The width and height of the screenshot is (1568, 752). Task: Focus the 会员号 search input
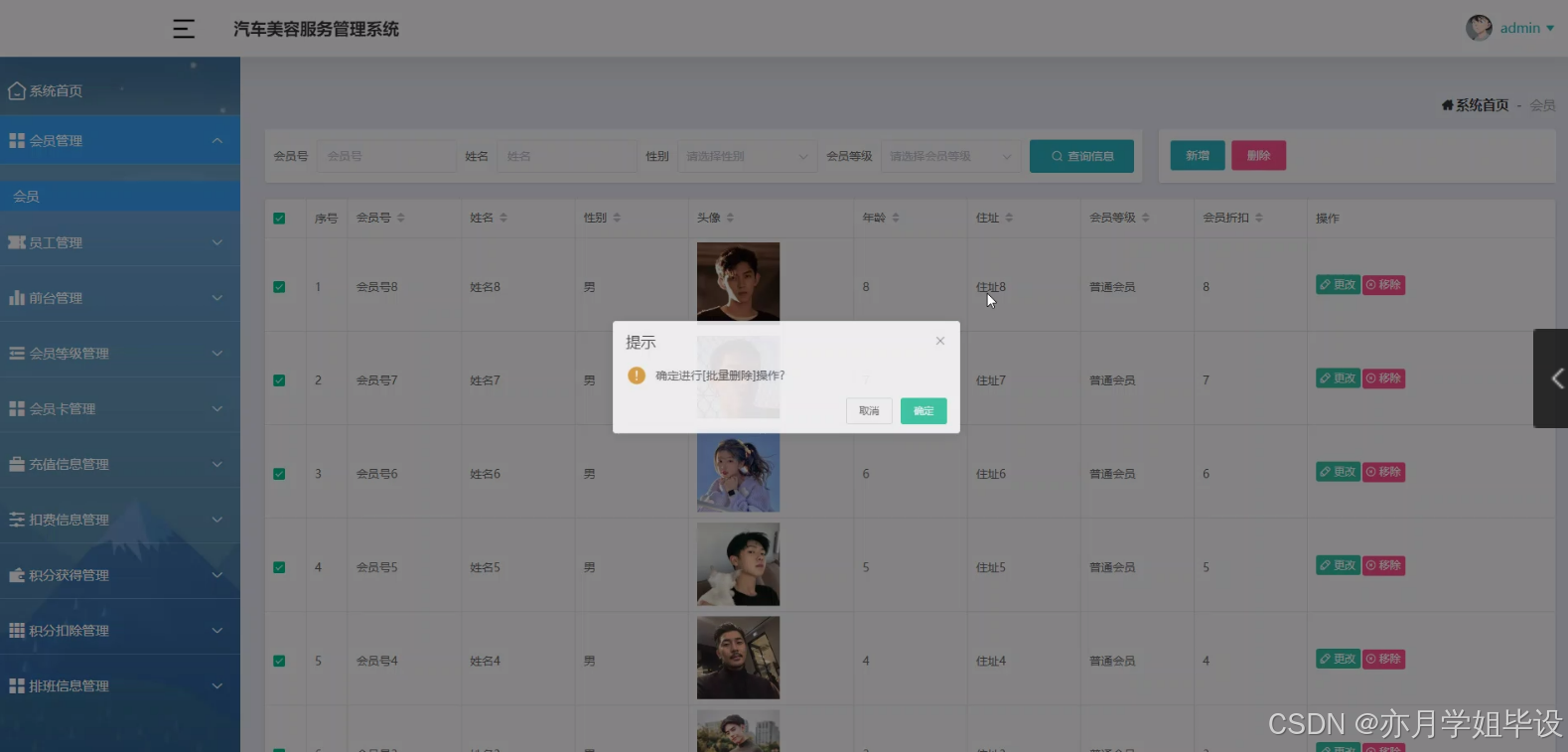(386, 156)
